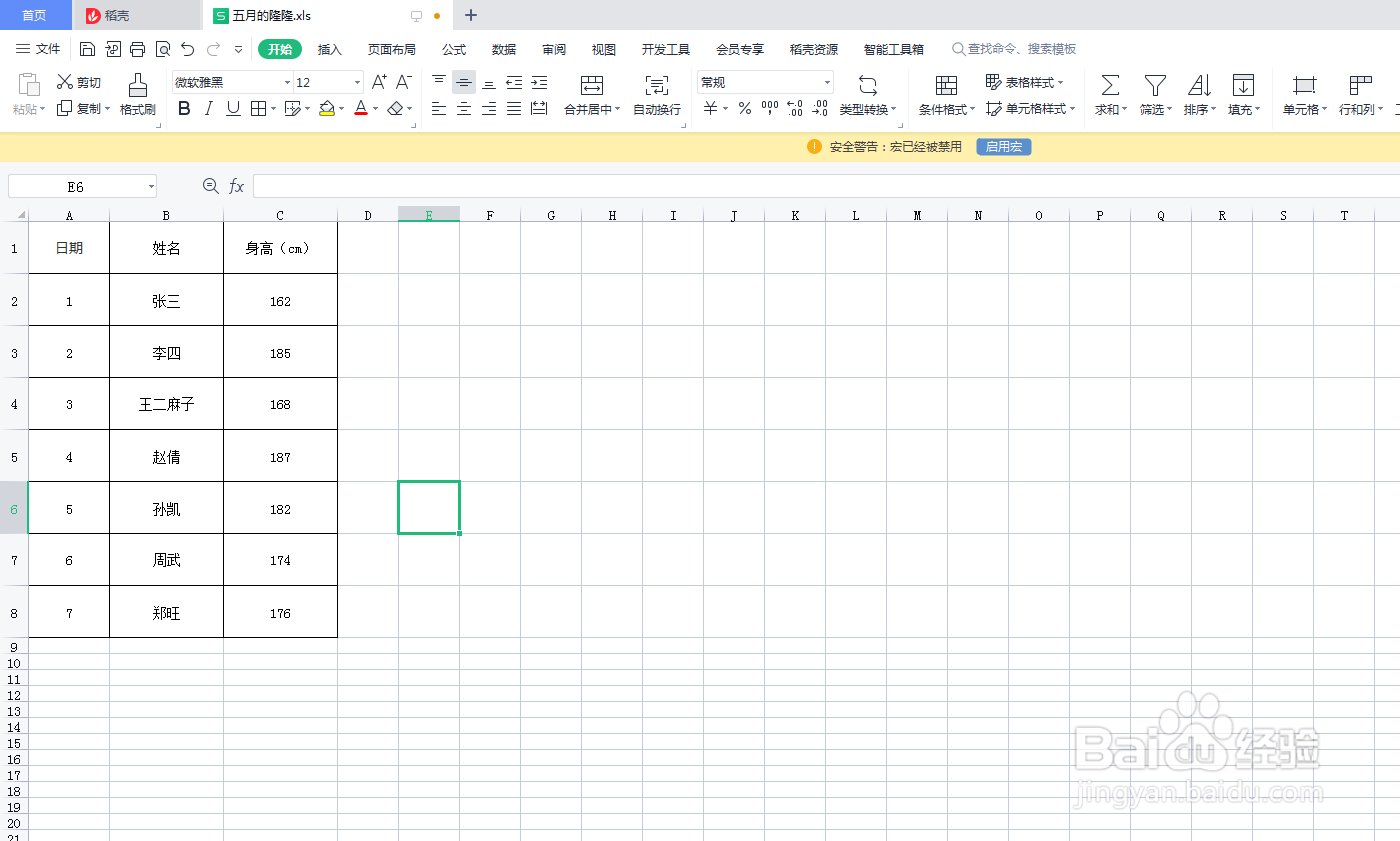The height and width of the screenshot is (841, 1400).
Task: Toggle underline formatting
Action: 232,108
